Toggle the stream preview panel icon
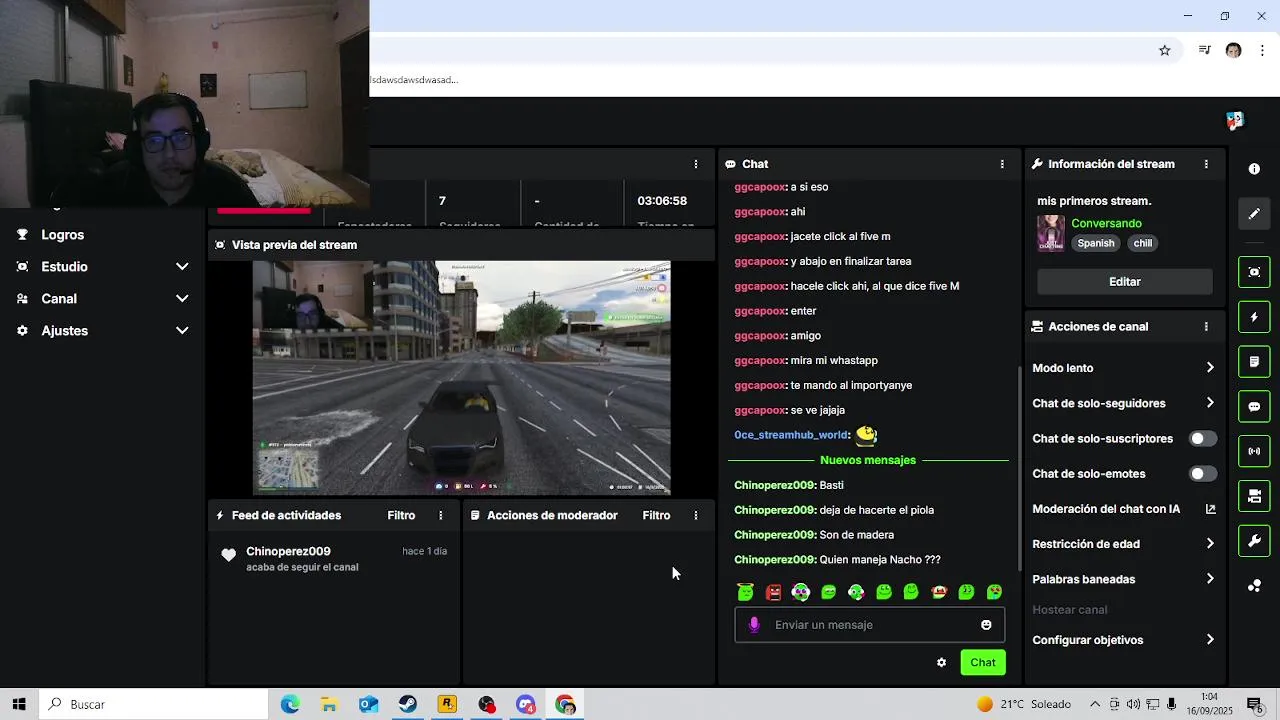Viewport: 1280px width, 720px height. 1254,272
